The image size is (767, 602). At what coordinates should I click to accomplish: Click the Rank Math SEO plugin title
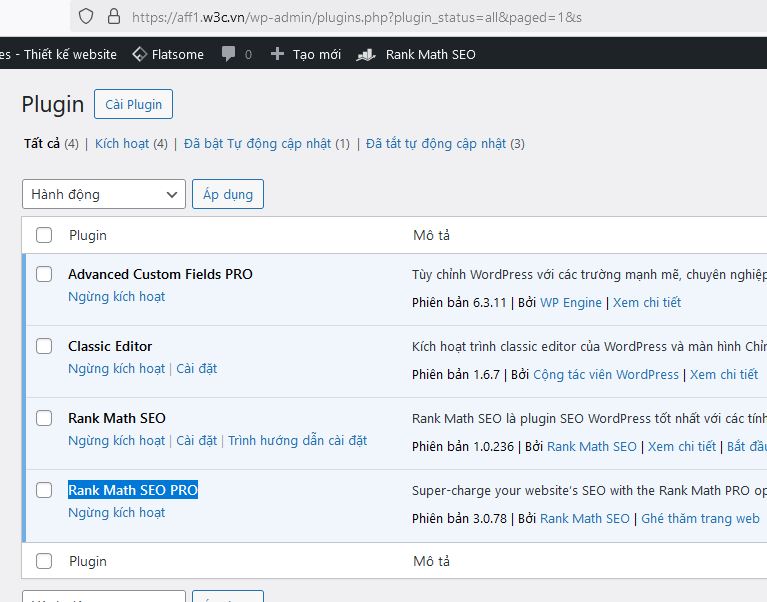click(117, 418)
